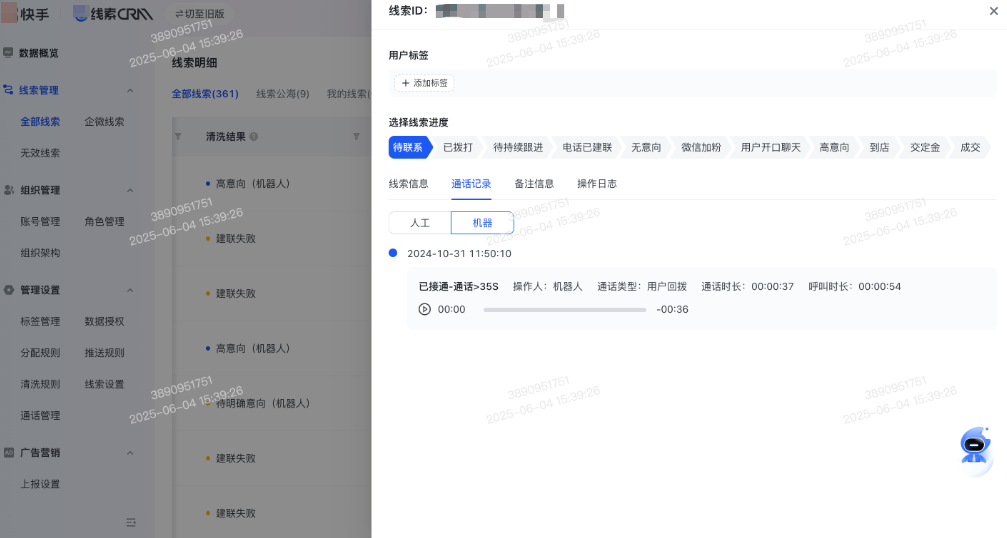The height and width of the screenshot is (538, 1007).
Task: Set lead progress to 交定金
Action: (925, 148)
